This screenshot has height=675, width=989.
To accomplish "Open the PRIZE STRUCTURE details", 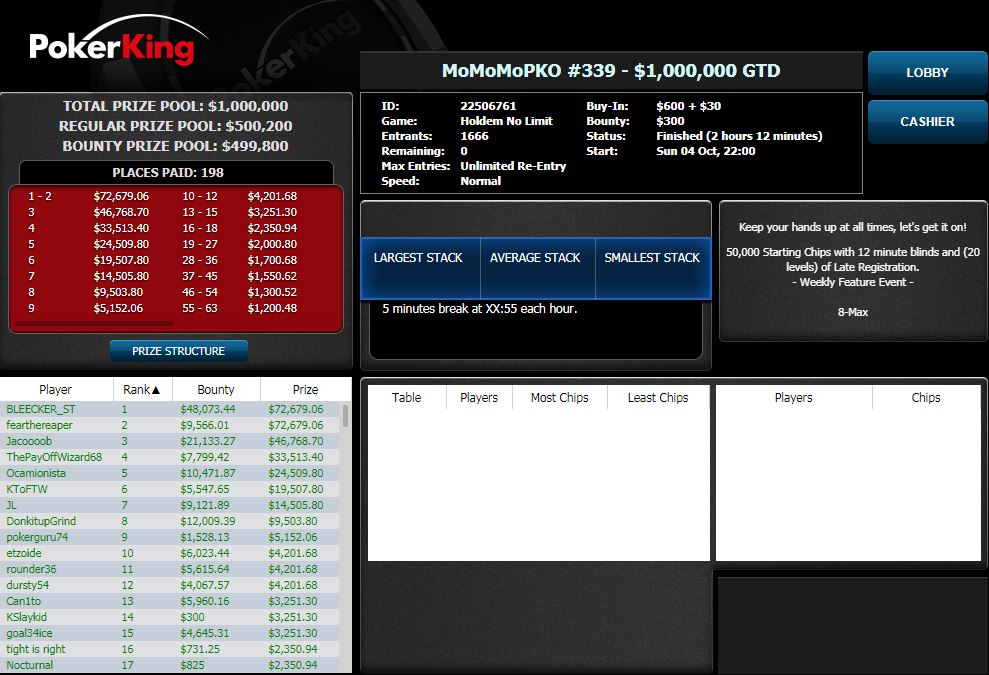I will [178, 351].
